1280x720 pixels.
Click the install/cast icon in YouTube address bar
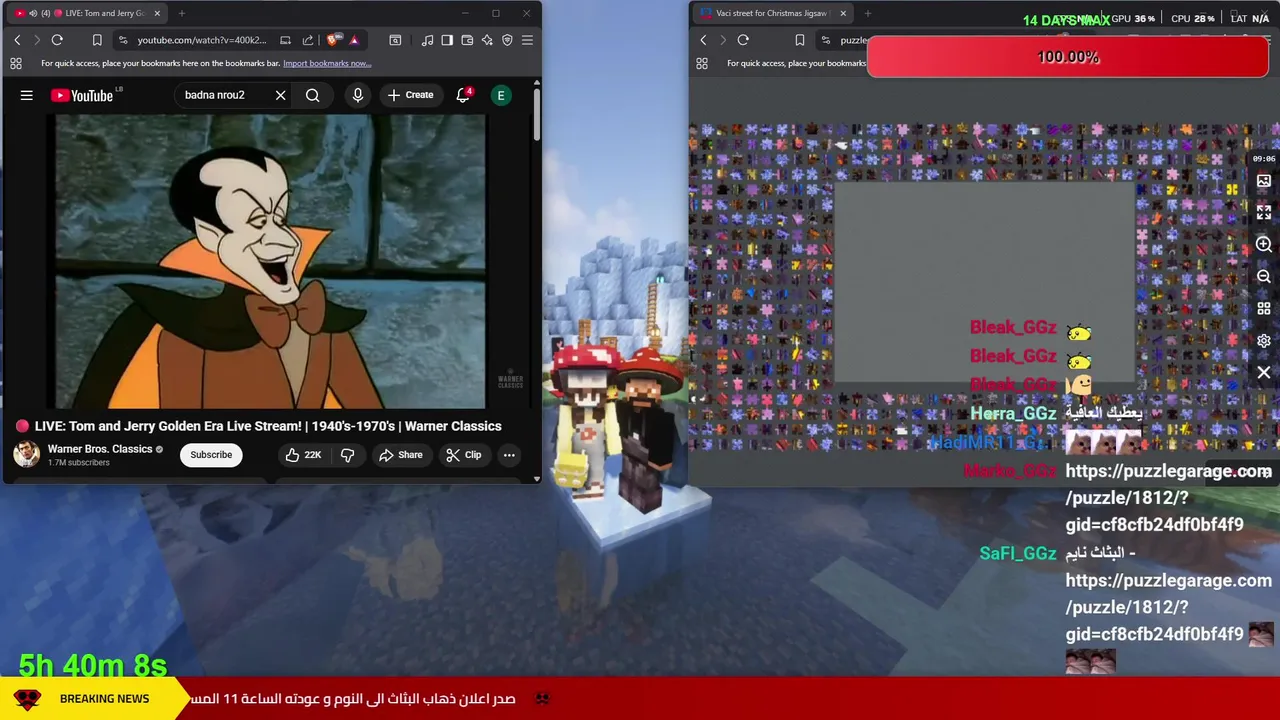[x=285, y=40]
